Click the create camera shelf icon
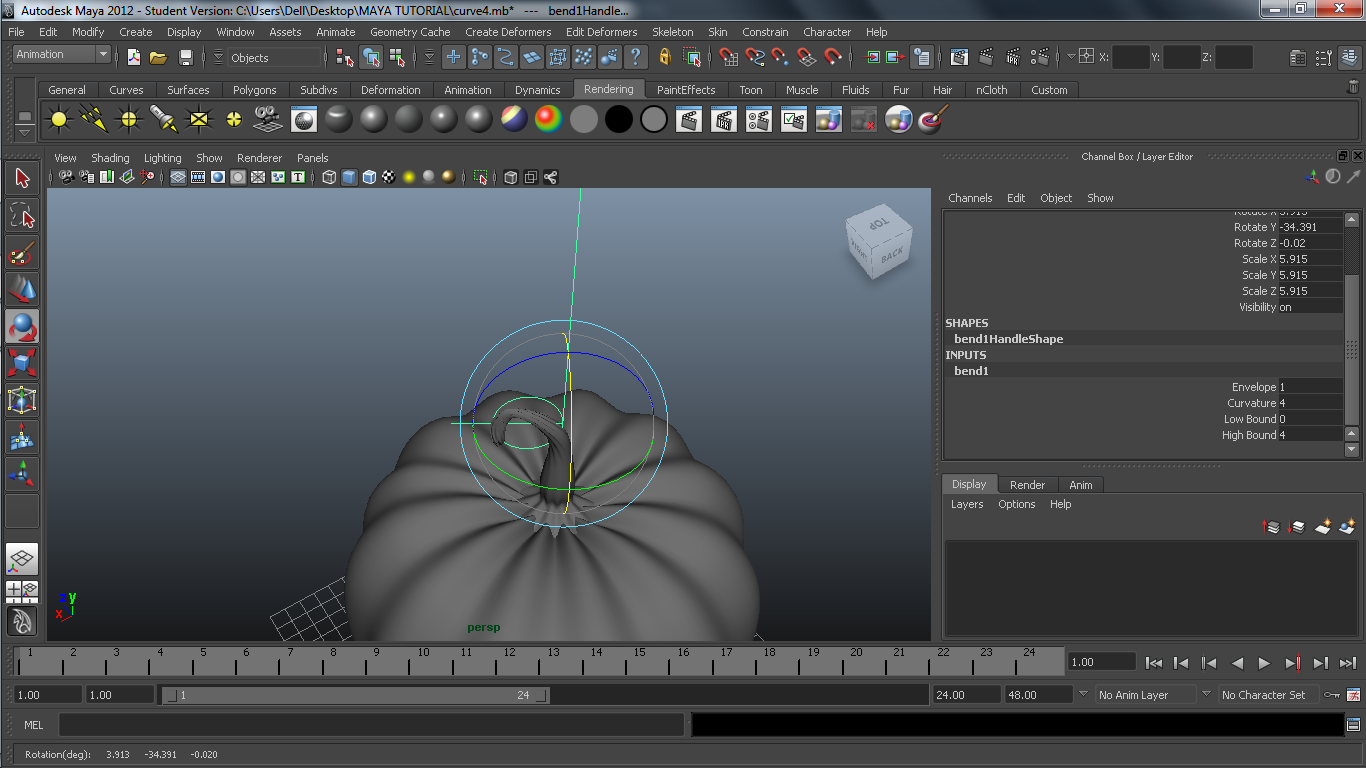This screenshot has height=768, width=1366. pyautogui.click(x=266, y=120)
